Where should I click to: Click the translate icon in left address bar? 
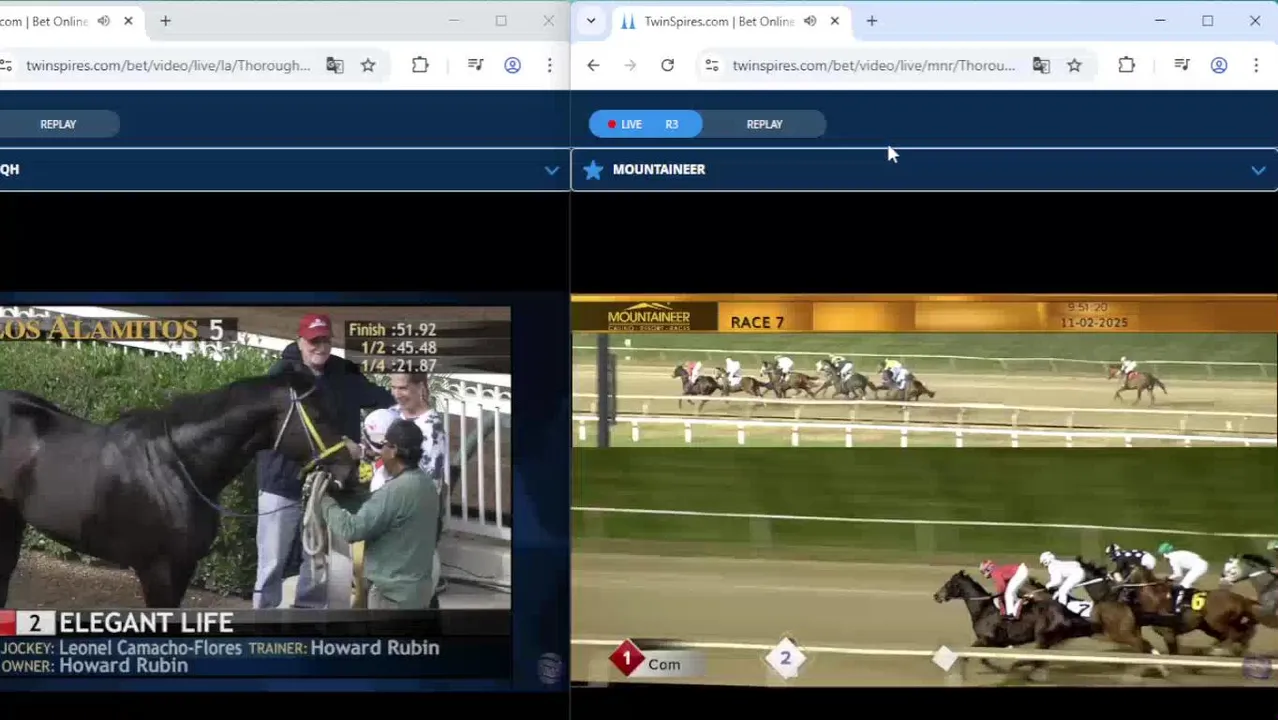click(335, 65)
